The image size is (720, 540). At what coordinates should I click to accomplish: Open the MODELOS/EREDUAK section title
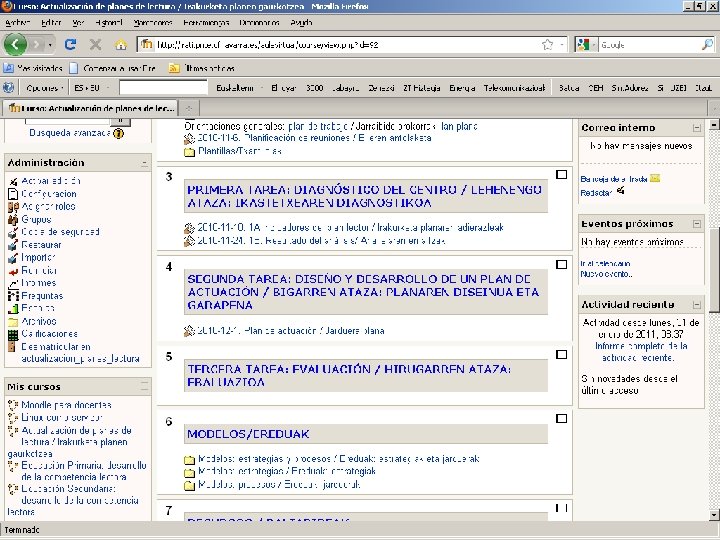(248, 434)
